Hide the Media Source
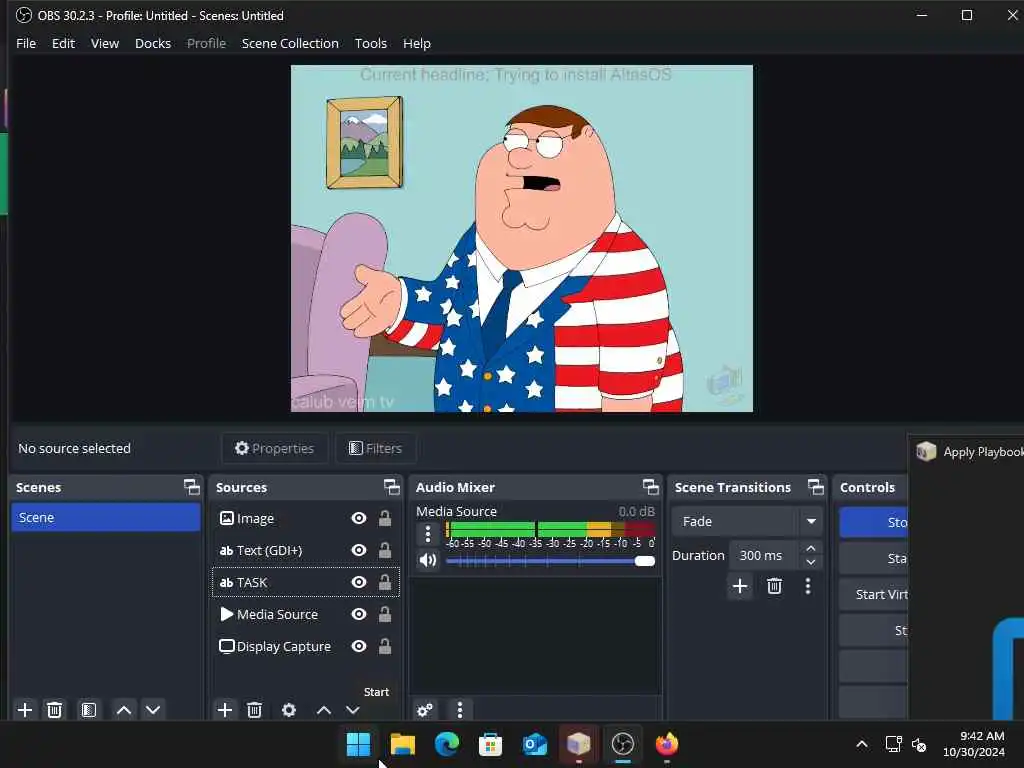Image resolution: width=1024 pixels, height=768 pixels. [x=359, y=614]
